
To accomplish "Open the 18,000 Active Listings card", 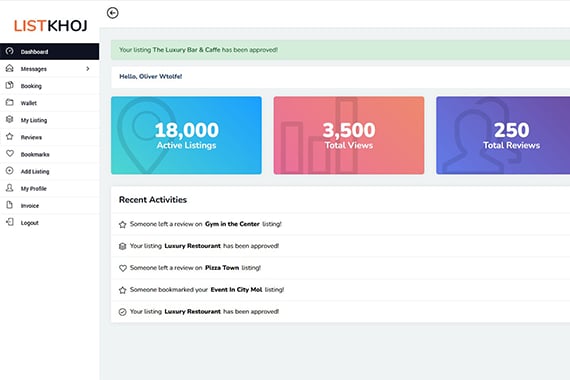I will 186,135.
